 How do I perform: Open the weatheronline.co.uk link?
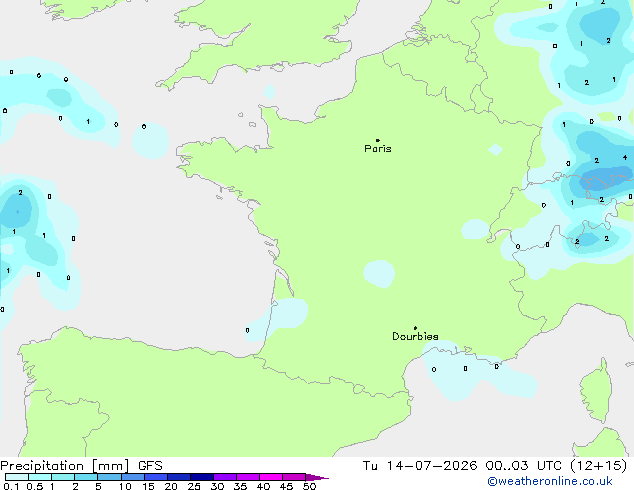point(550,481)
